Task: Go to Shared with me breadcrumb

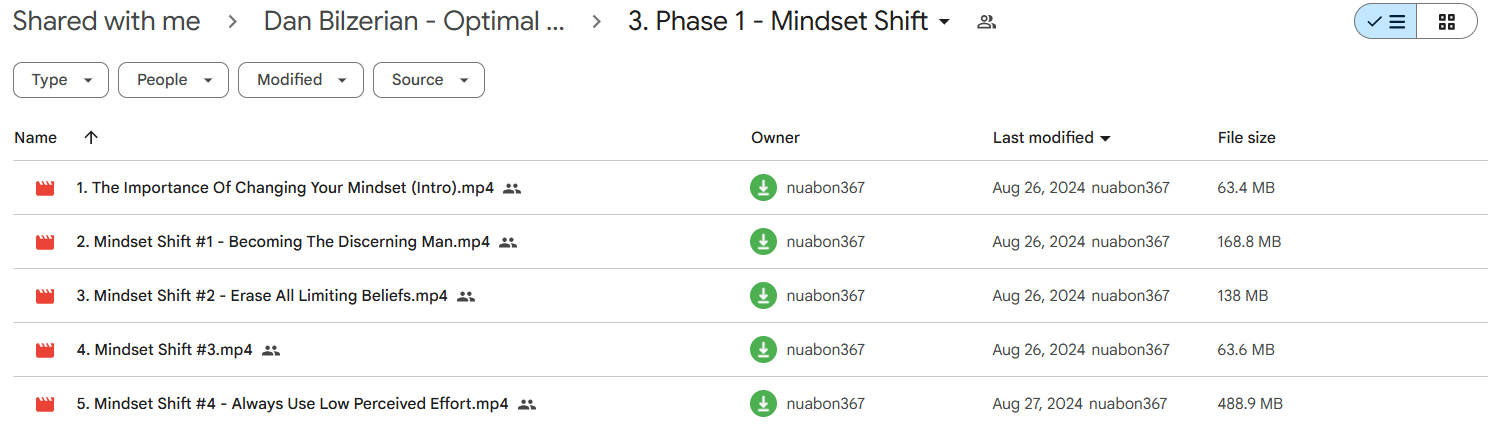Action: [x=106, y=21]
